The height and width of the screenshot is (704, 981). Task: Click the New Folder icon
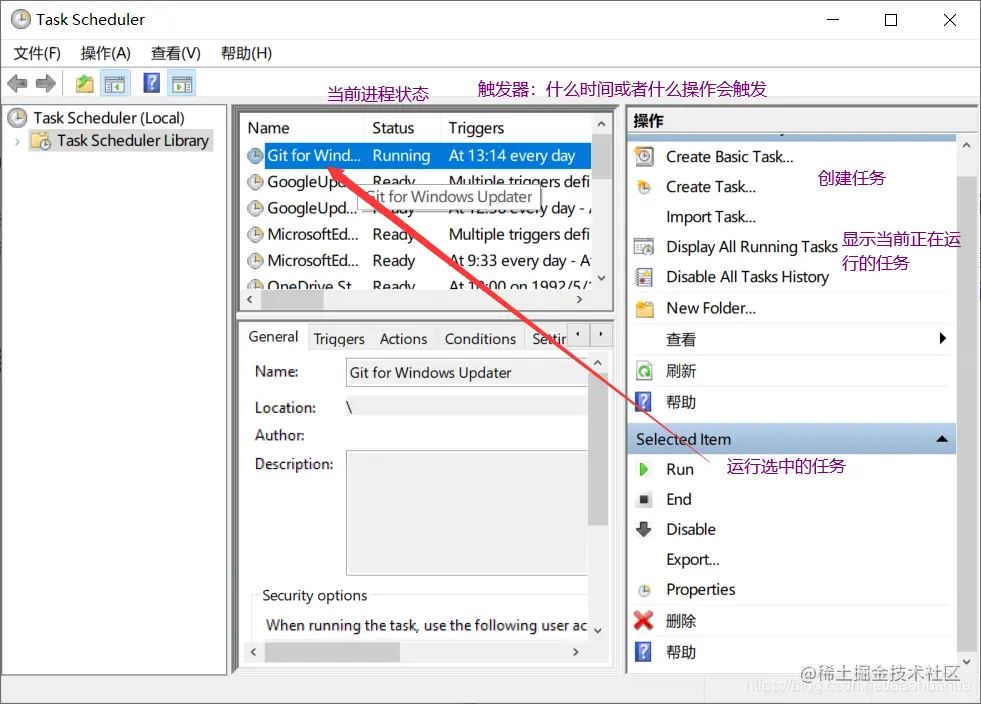click(644, 309)
